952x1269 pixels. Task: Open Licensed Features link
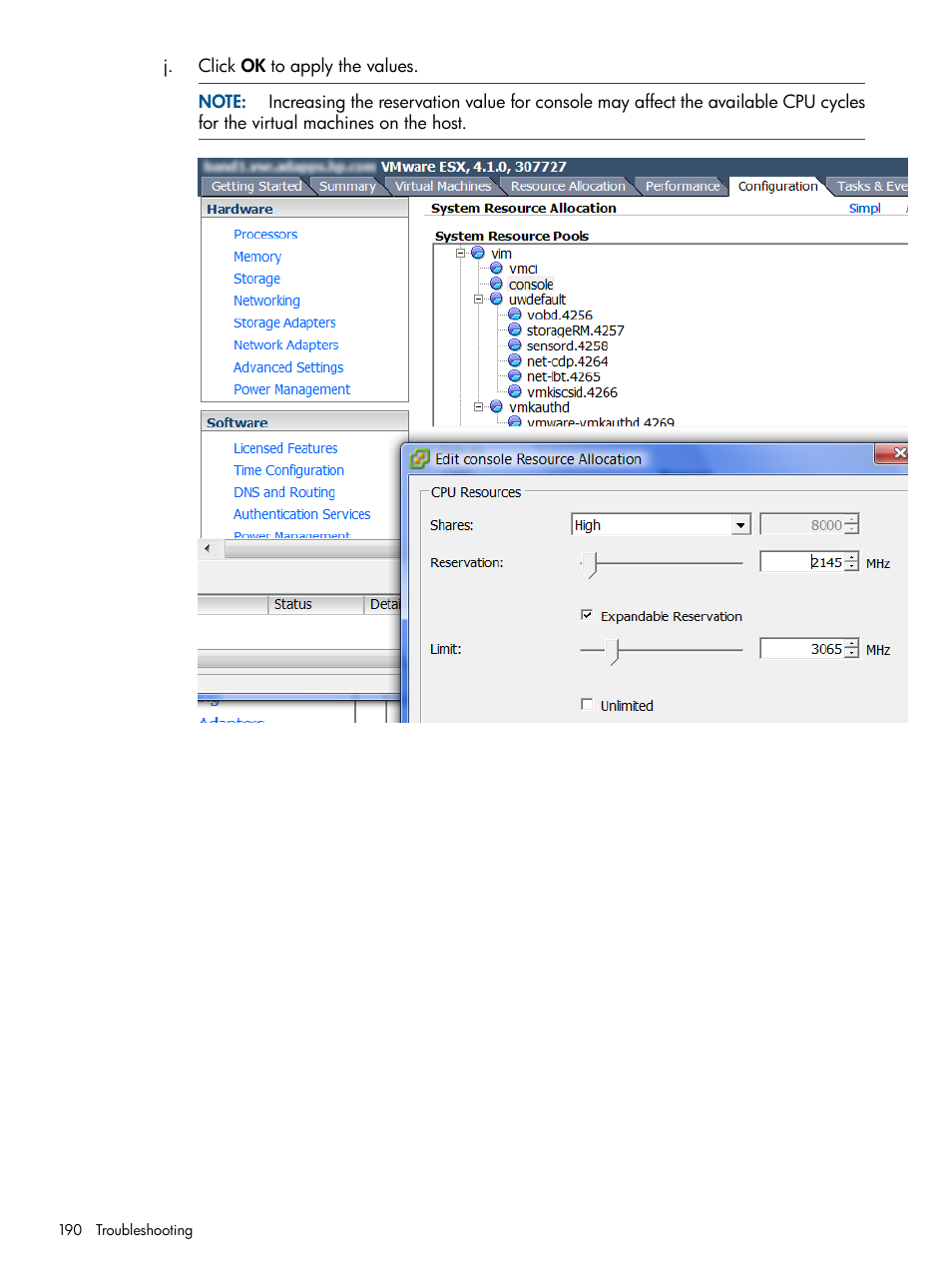tap(285, 448)
